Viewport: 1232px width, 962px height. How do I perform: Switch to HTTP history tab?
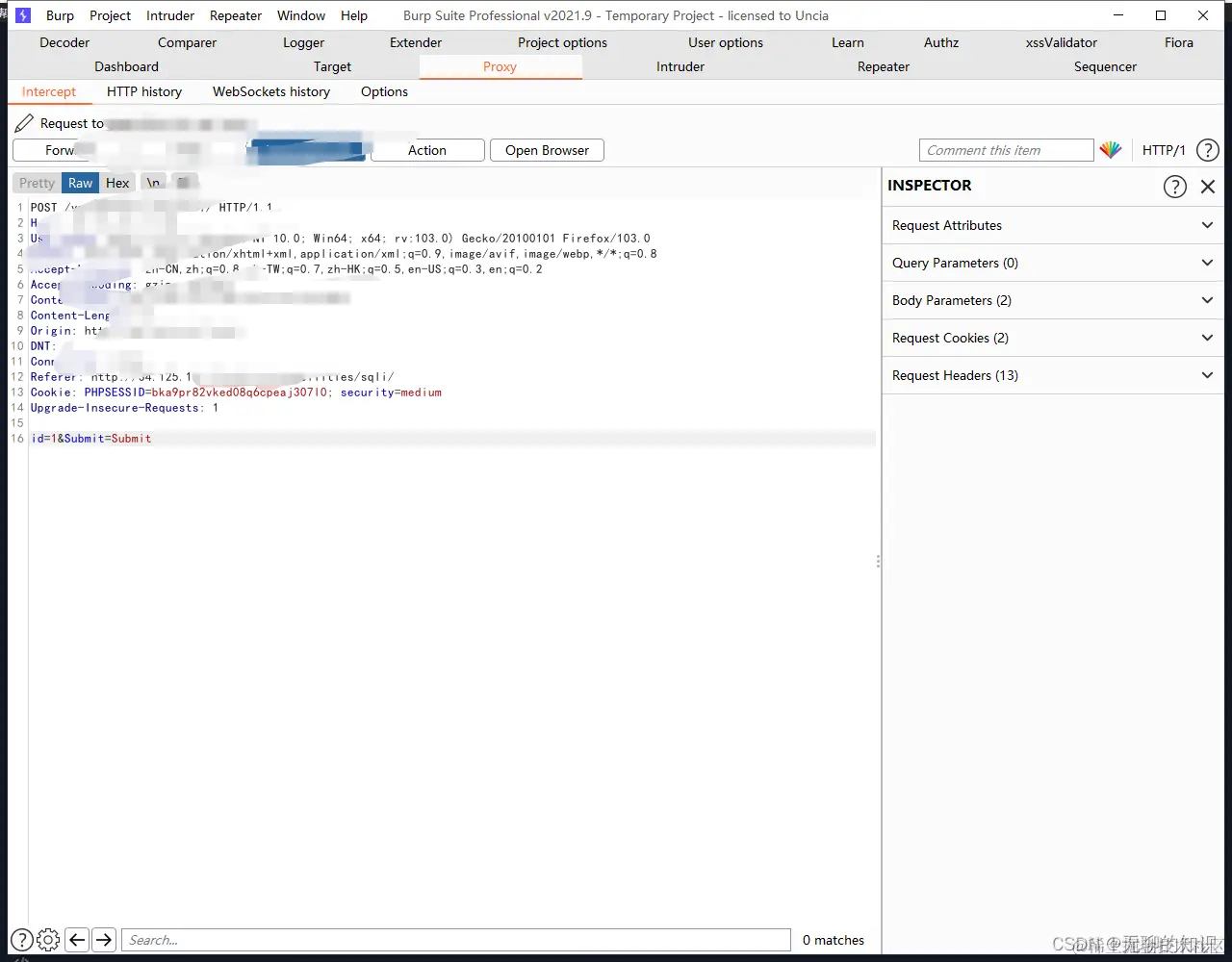[144, 91]
